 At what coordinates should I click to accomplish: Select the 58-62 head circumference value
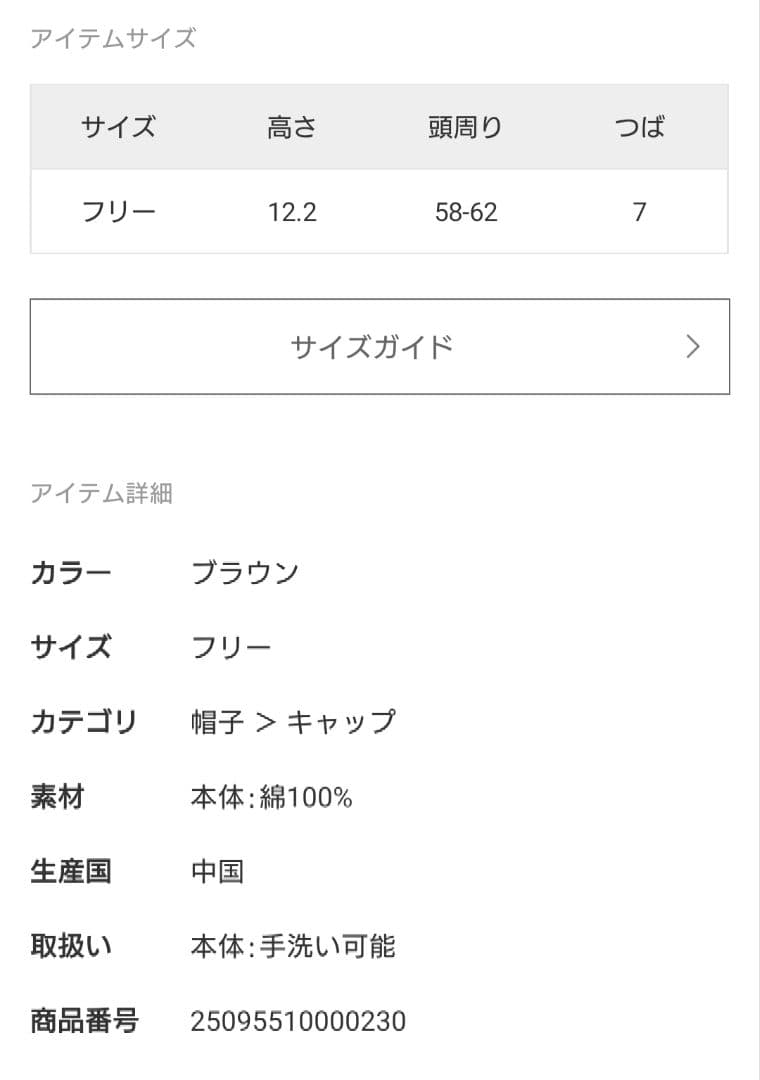(466, 212)
